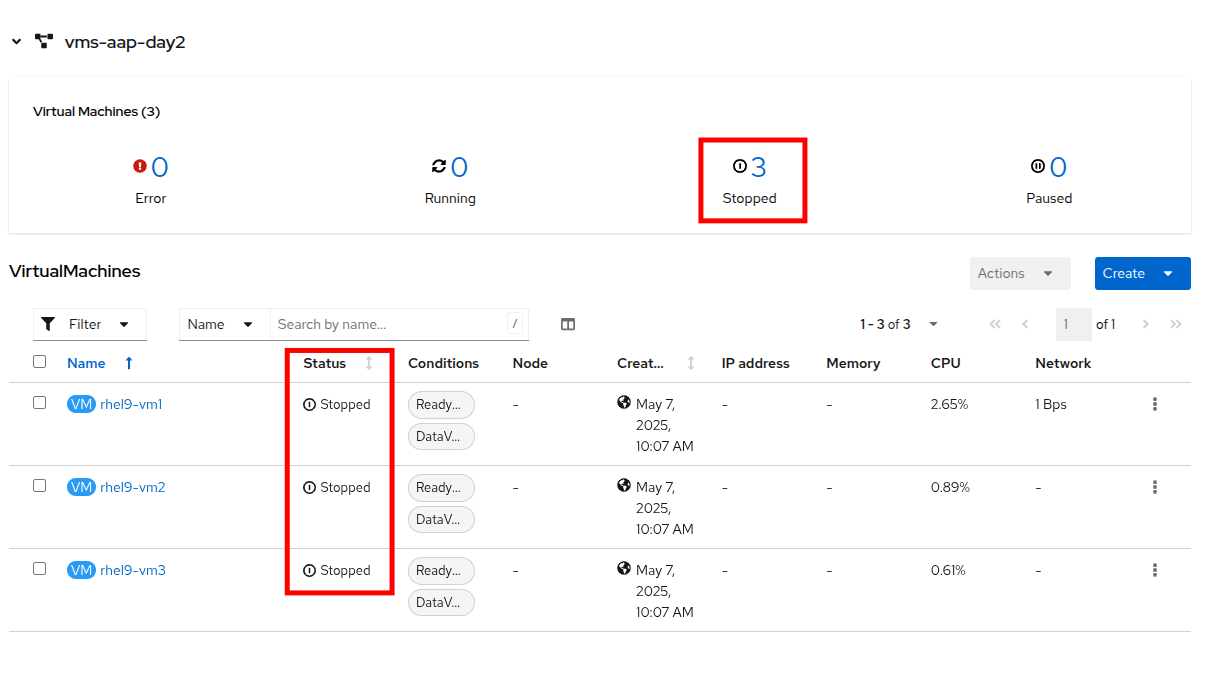
Task: Click the manage columns icon
Action: (x=568, y=324)
